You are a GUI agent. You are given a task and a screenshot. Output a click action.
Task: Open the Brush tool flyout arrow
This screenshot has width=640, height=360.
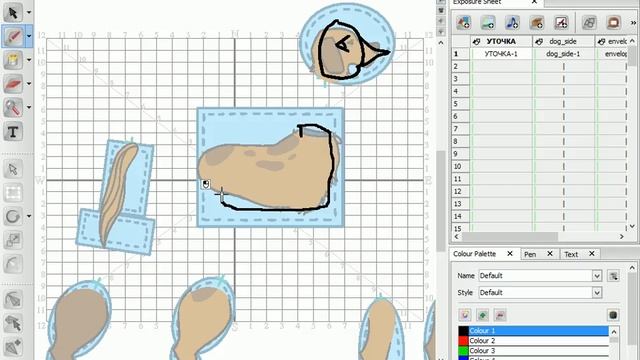click(x=29, y=36)
